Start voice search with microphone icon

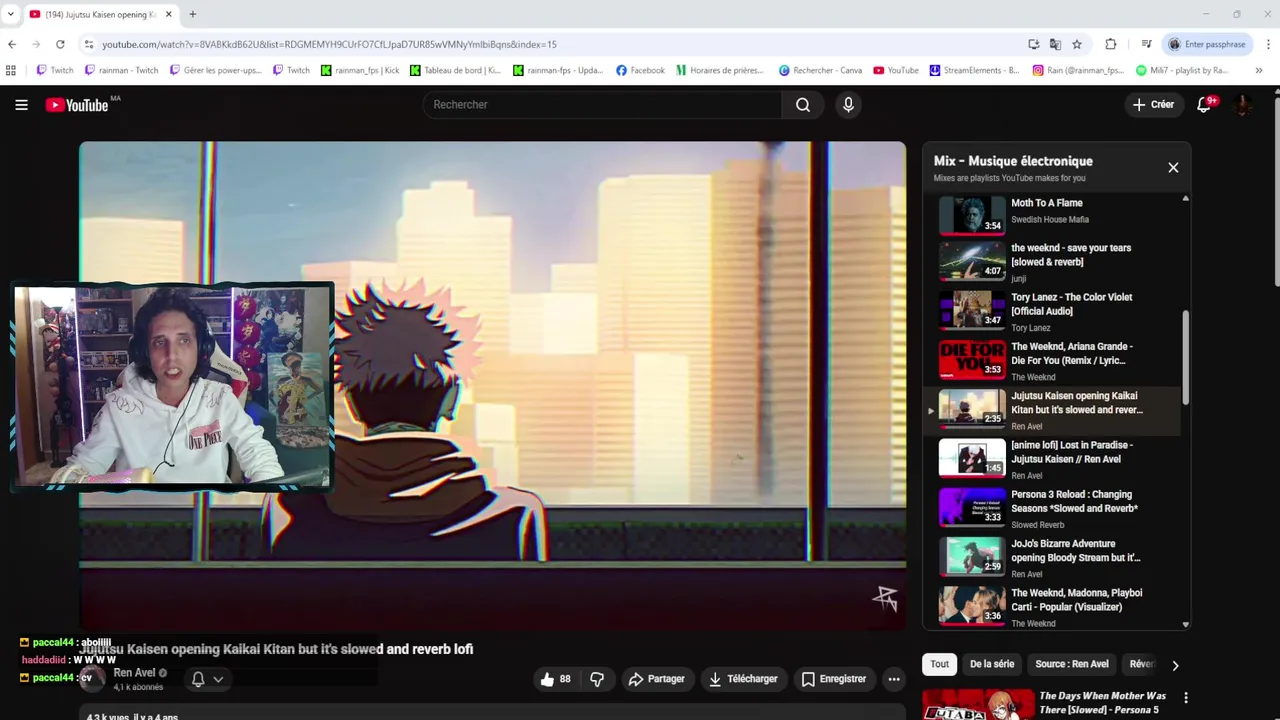848,104
